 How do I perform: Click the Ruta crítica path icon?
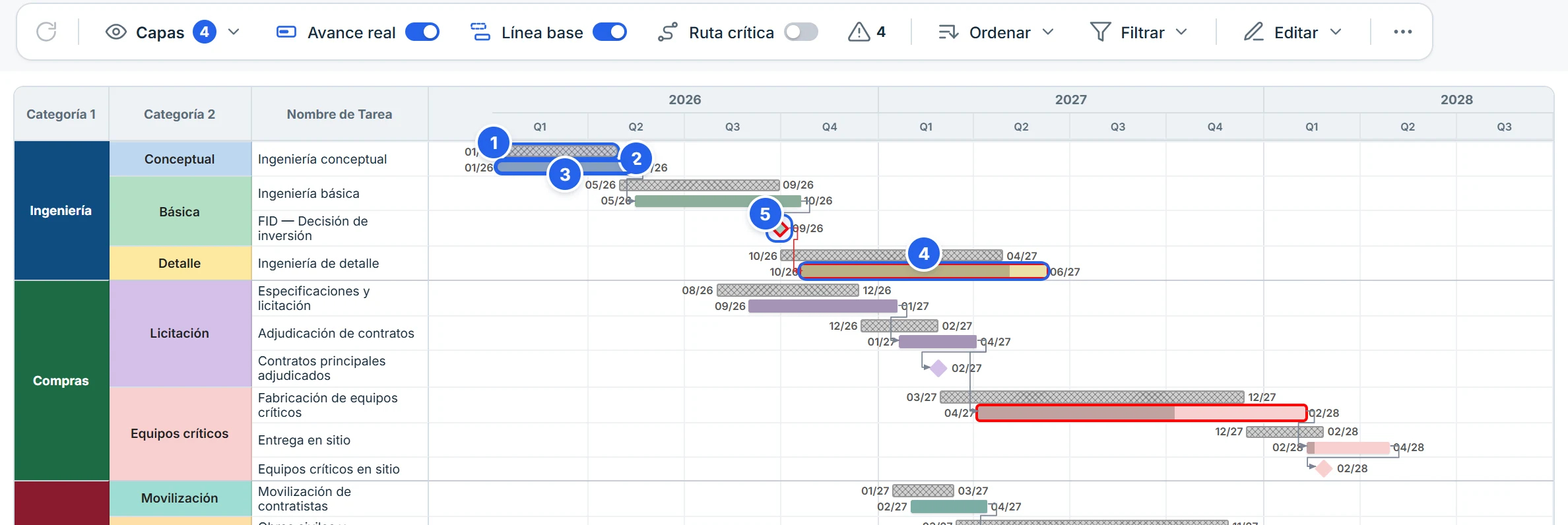coord(667,32)
